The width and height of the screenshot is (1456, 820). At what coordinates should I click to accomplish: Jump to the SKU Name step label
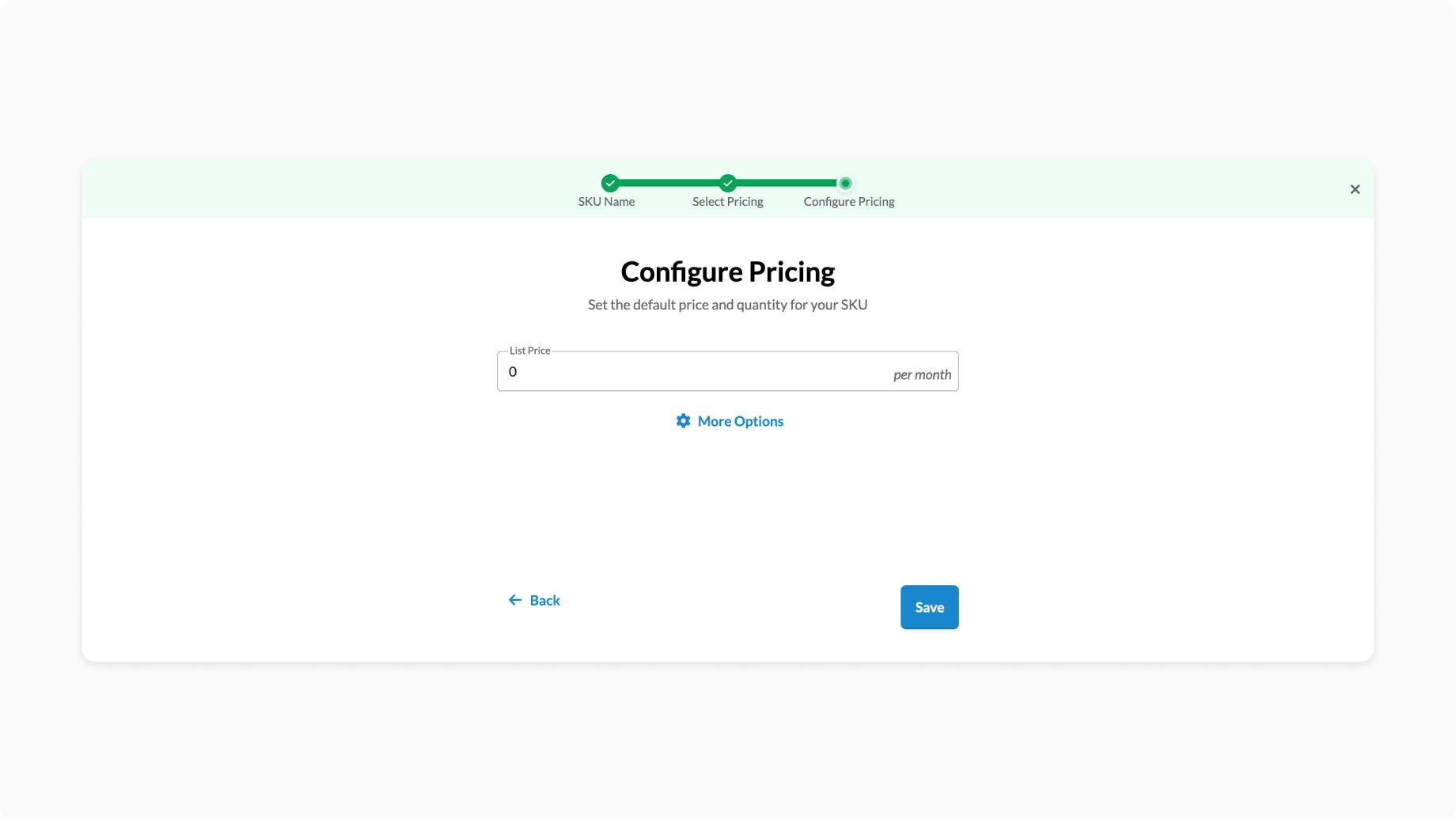[x=606, y=202]
